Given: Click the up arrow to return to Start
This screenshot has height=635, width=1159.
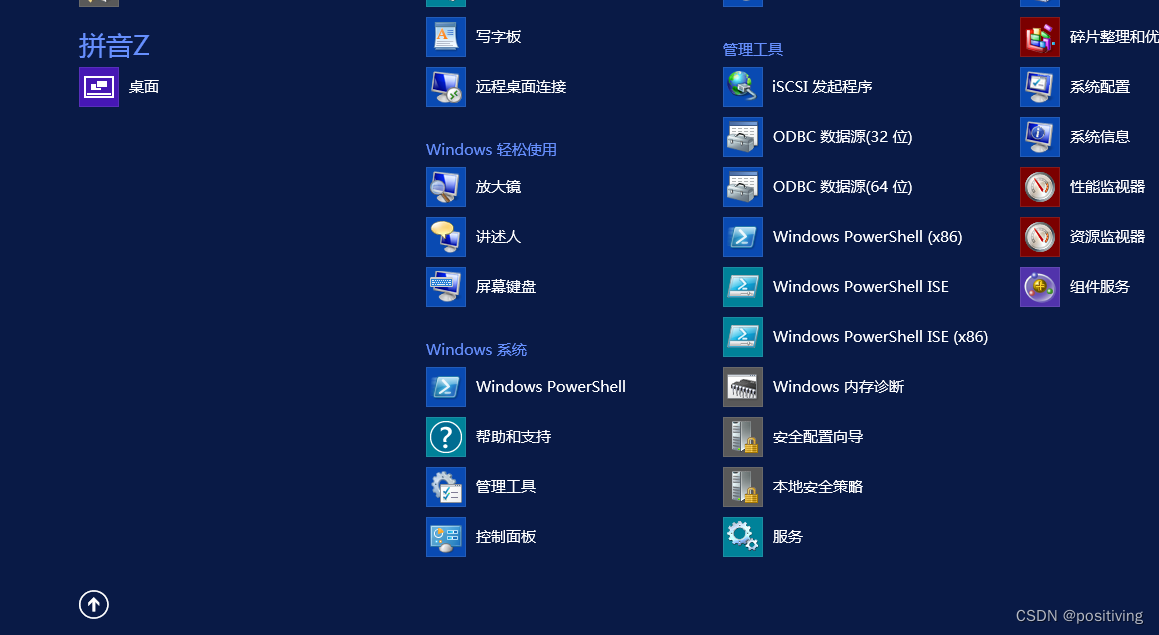Looking at the screenshot, I should [x=94, y=605].
